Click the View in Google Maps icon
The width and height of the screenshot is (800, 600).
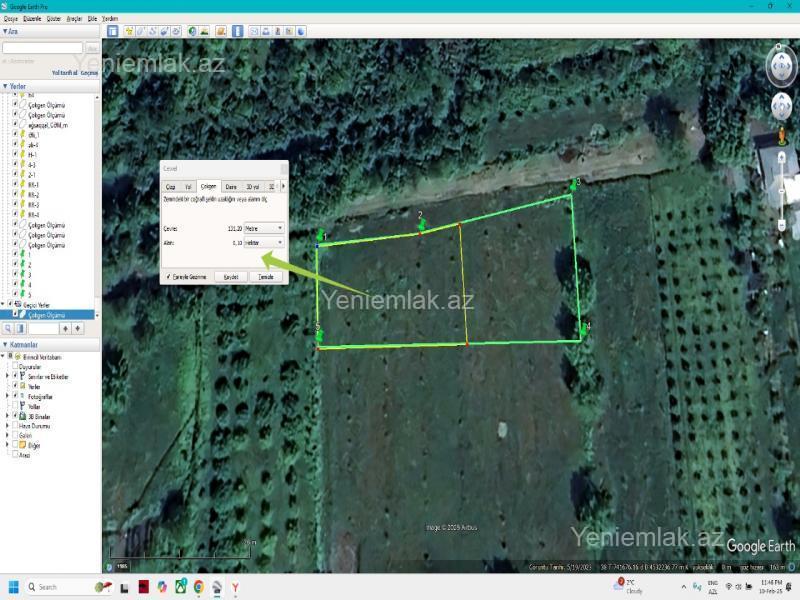pyautogui.click(x=289, y=31)
